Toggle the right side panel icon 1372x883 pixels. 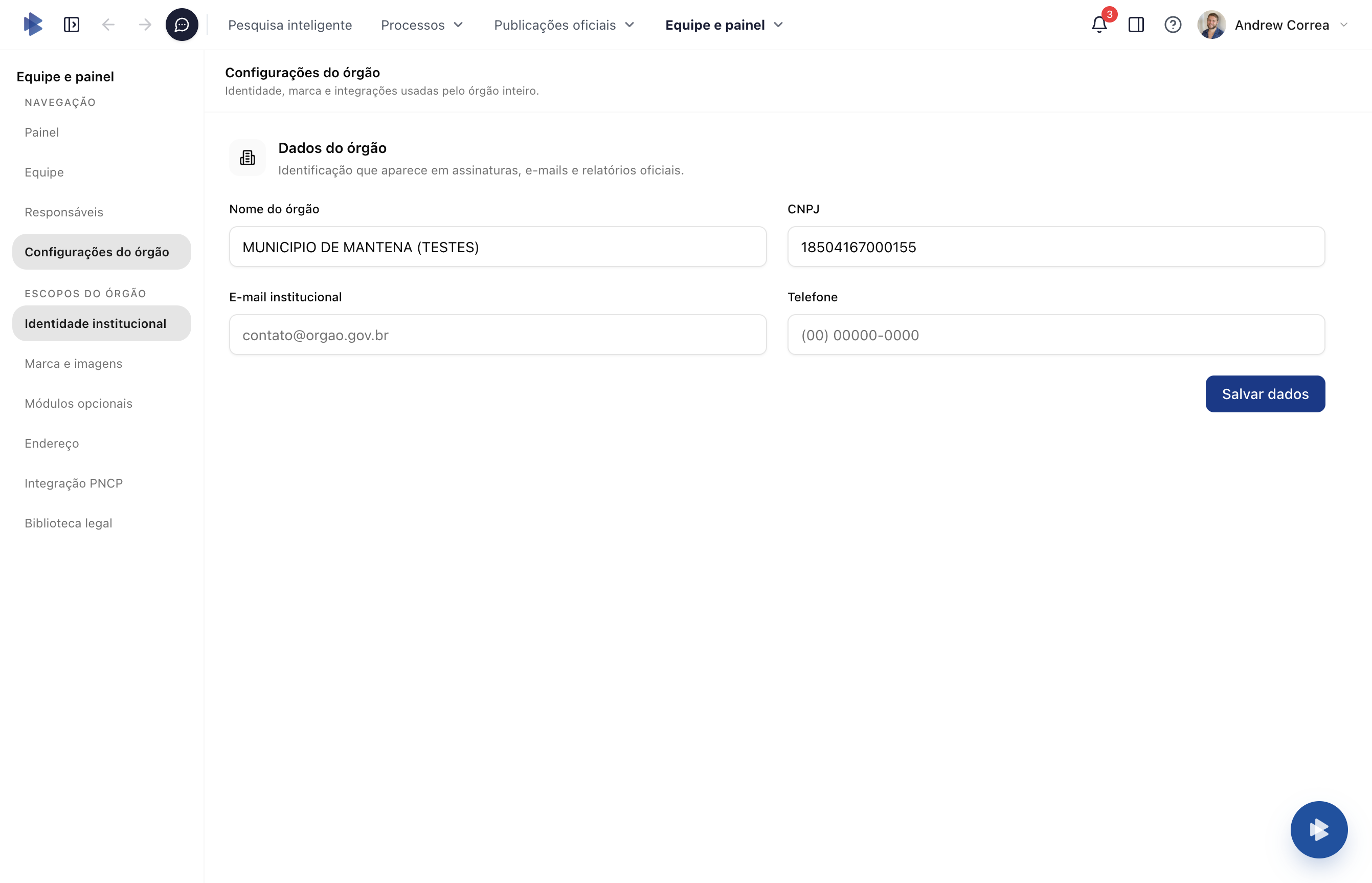[1136, 25]
